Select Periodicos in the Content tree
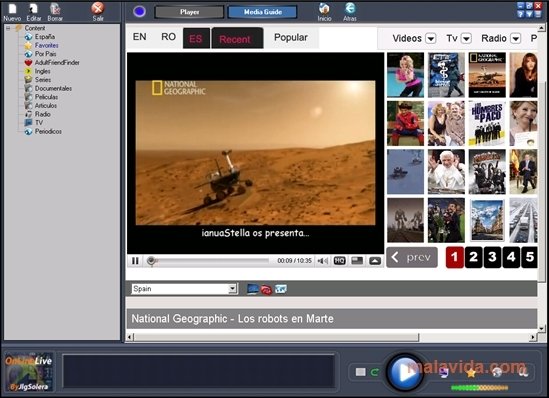This screenshot has width=549, height=398. pyautogui.click(x=48, y=132)
